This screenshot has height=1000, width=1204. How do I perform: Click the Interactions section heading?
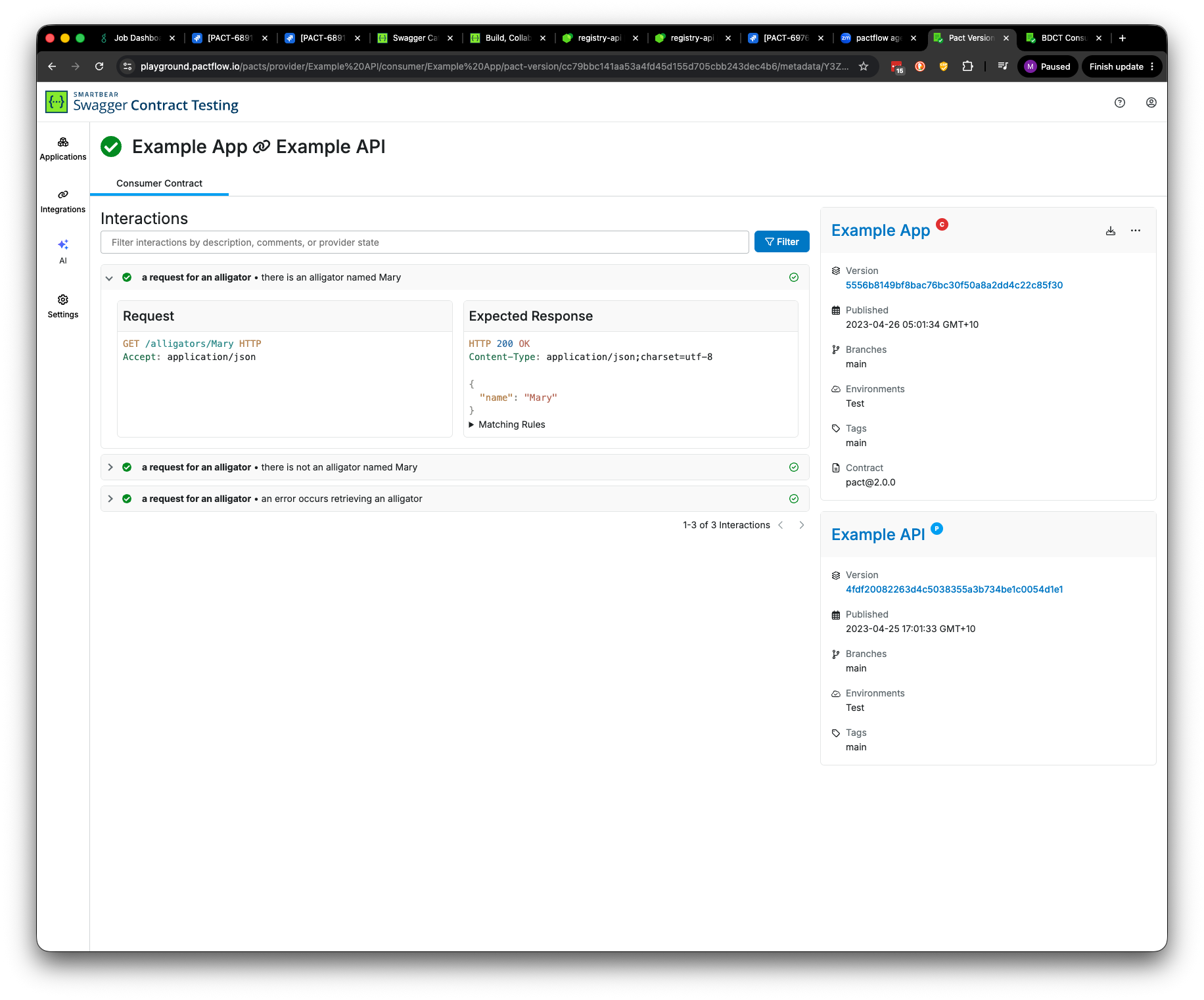click(x=144, y=218)
